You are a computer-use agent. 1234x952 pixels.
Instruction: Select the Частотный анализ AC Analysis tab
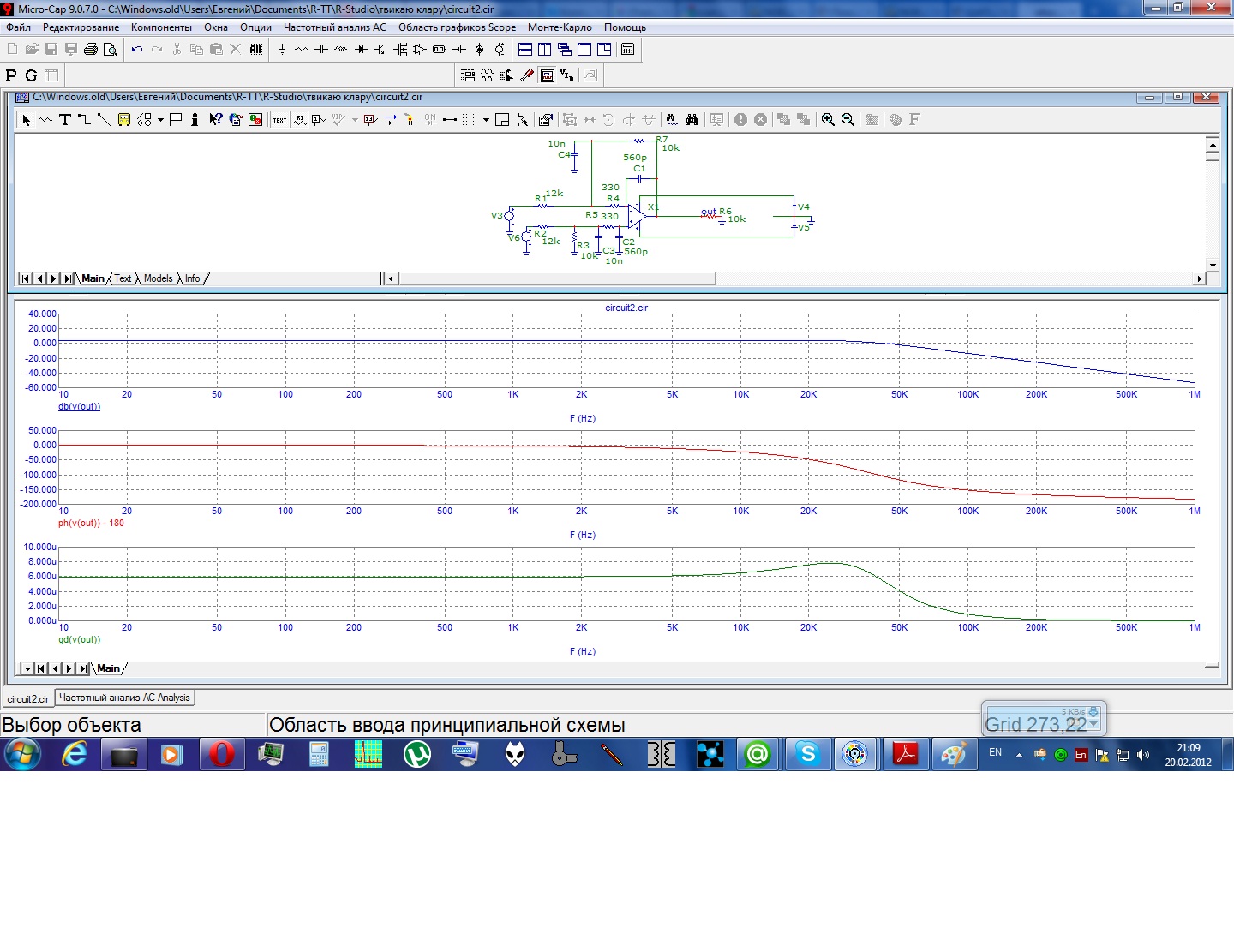click(x=125, y=698)
